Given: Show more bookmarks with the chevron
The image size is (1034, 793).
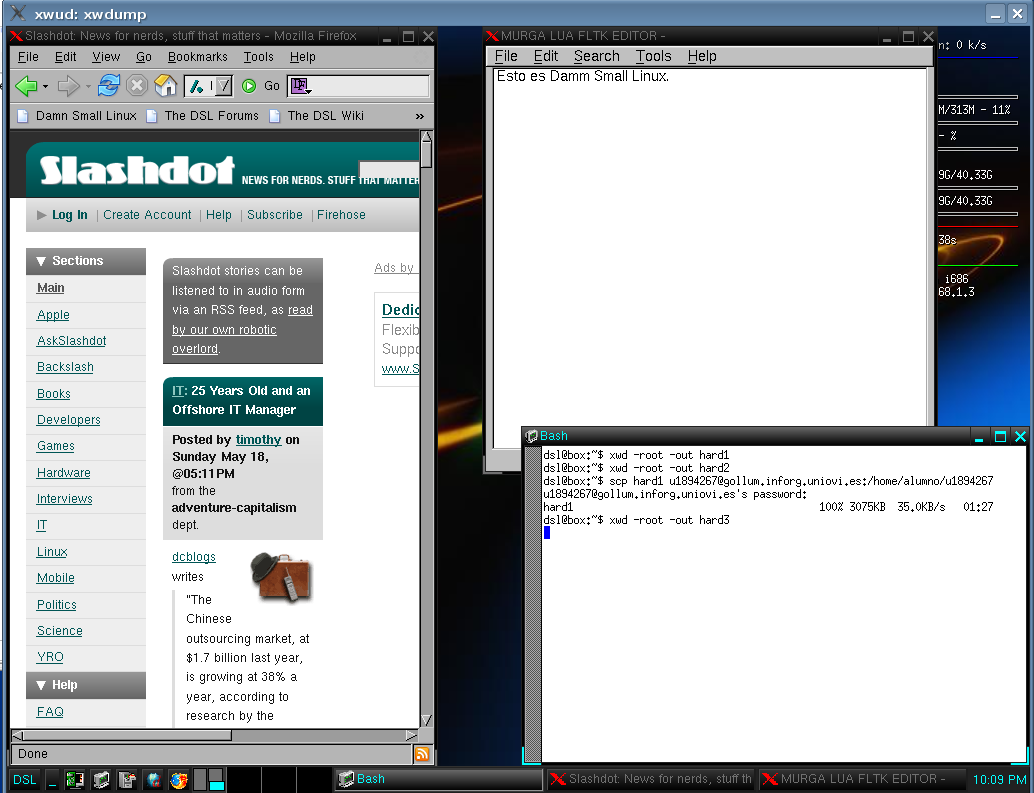Looking at the screenshot, I should (419, 117).
